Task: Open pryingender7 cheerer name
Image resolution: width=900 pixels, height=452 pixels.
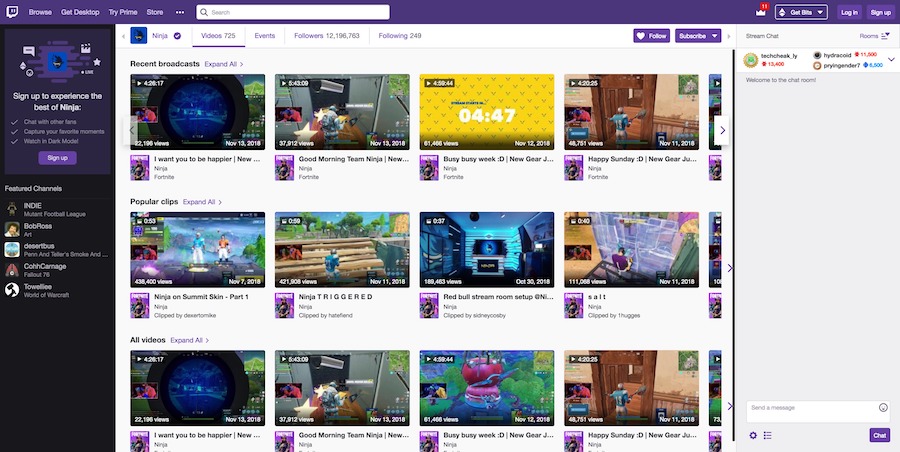Action: click(842, 65)
